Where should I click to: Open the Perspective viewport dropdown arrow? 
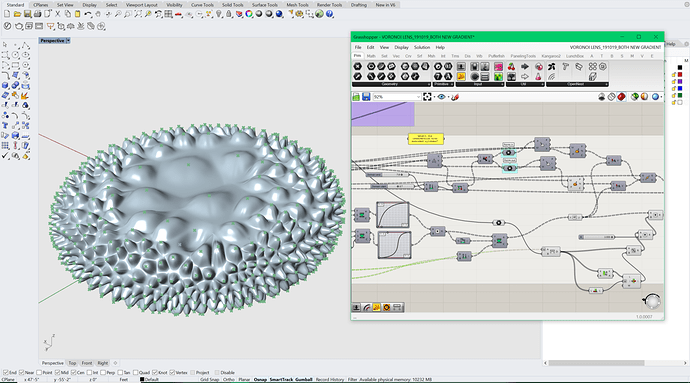point(68,41)
